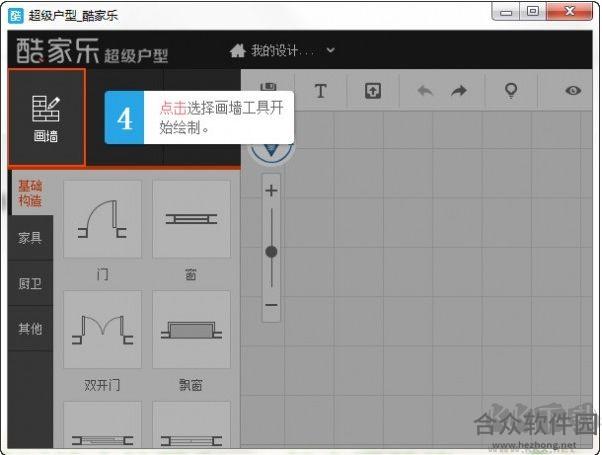Zoom in with the plus button
The image size is (602, 455).
[271, 190]
